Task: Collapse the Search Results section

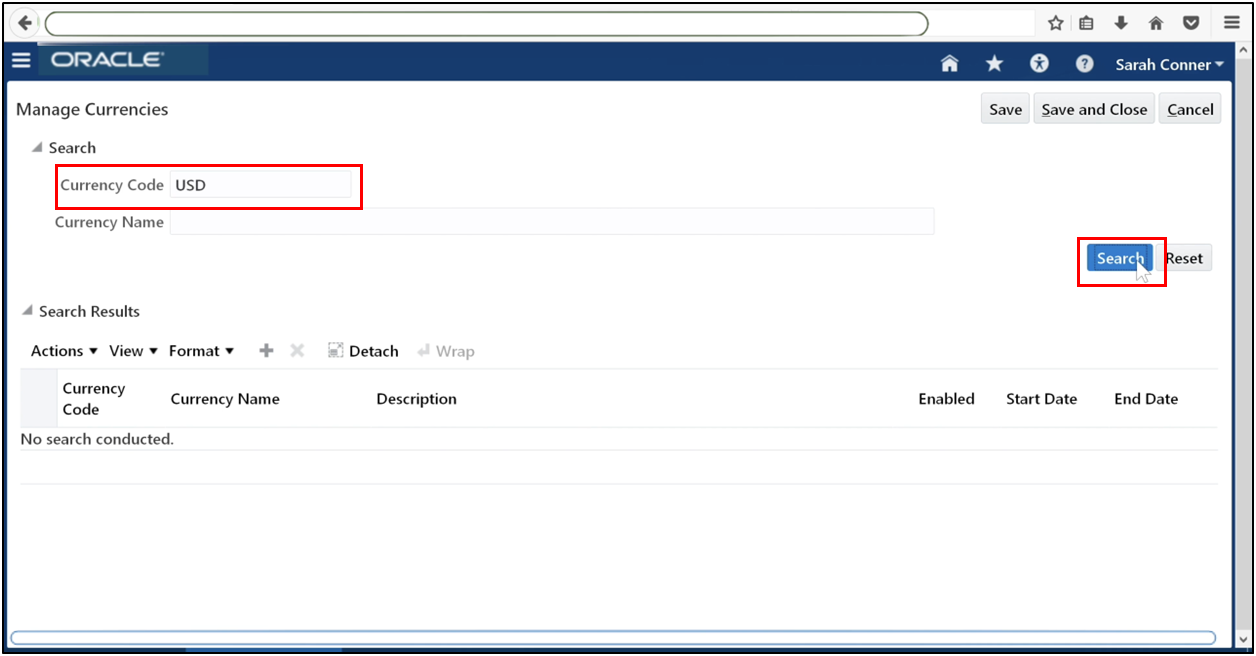Action: (29, 311)
